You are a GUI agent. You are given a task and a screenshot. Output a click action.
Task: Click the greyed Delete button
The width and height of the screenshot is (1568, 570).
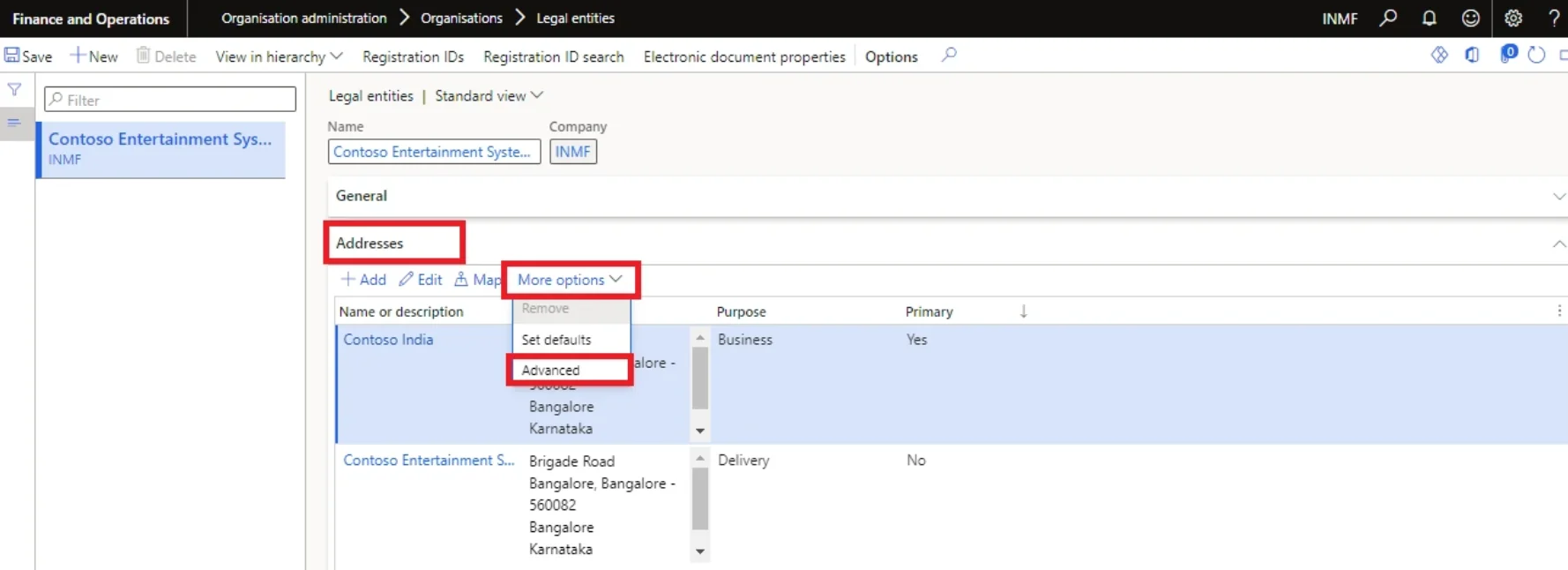coord(166,56)
